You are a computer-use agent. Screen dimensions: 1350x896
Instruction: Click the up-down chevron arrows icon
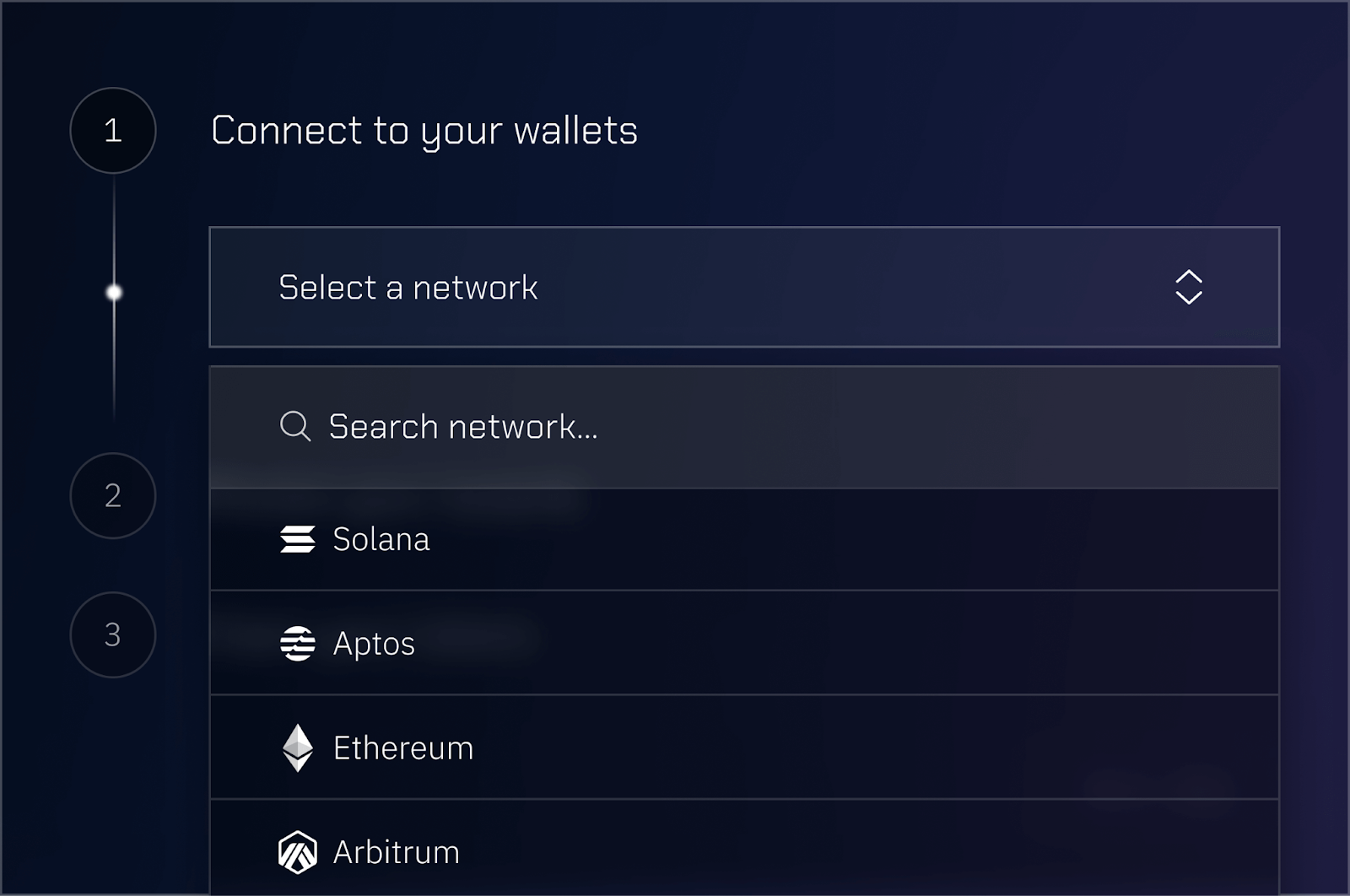pos(1188,287)
